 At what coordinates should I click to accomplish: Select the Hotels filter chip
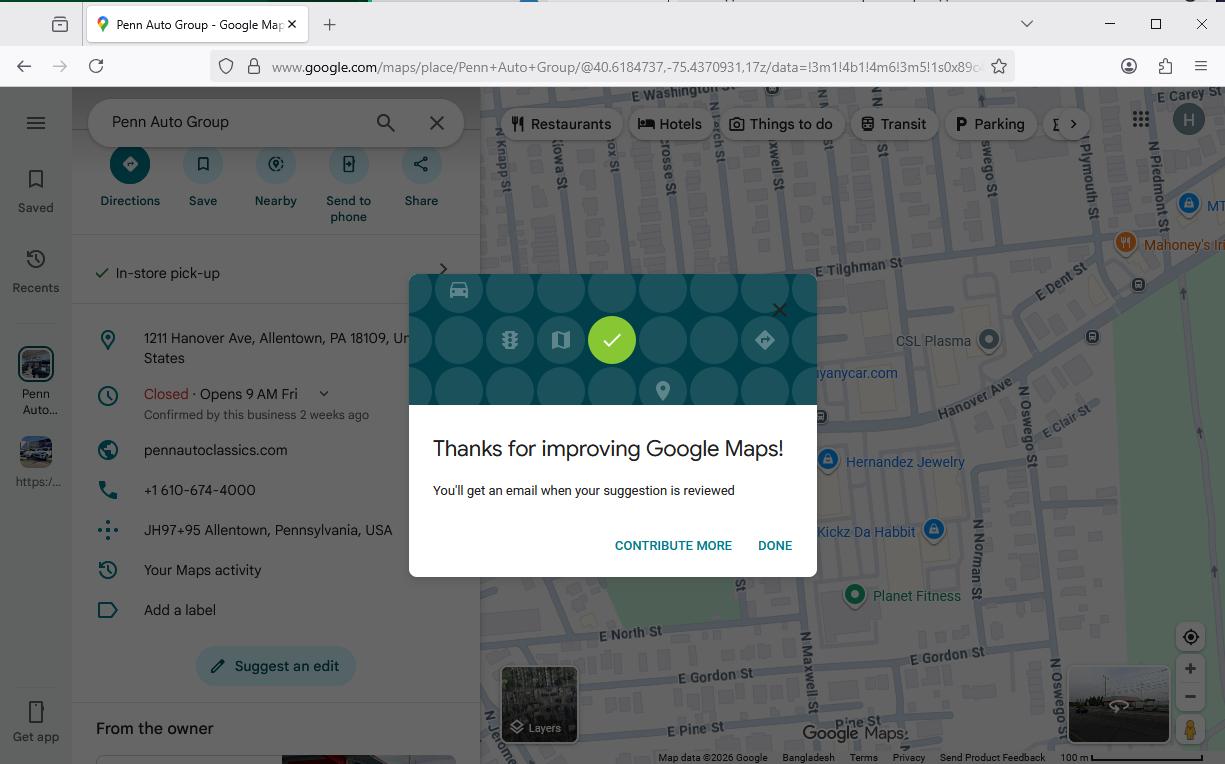[x=670, y=124]
